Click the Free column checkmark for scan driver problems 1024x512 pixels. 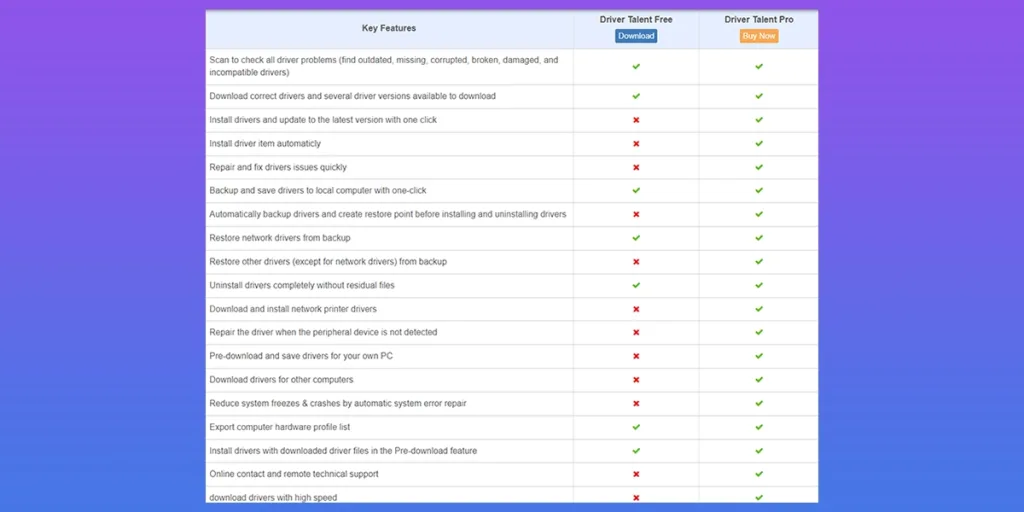[636, 66]
